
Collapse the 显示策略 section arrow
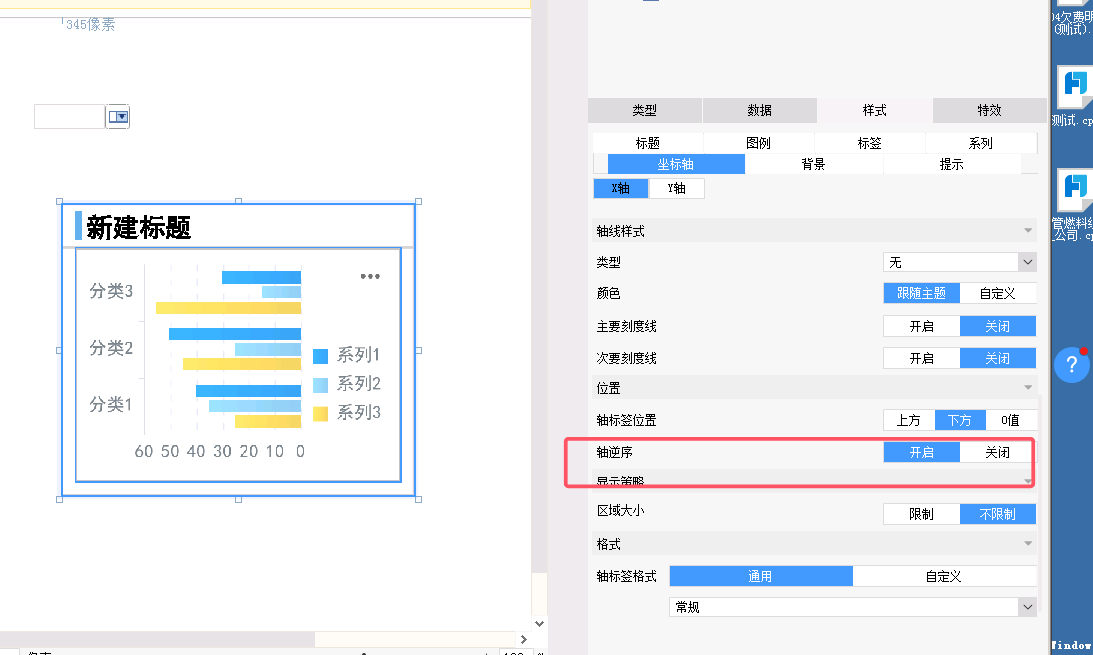(1027, 481)
